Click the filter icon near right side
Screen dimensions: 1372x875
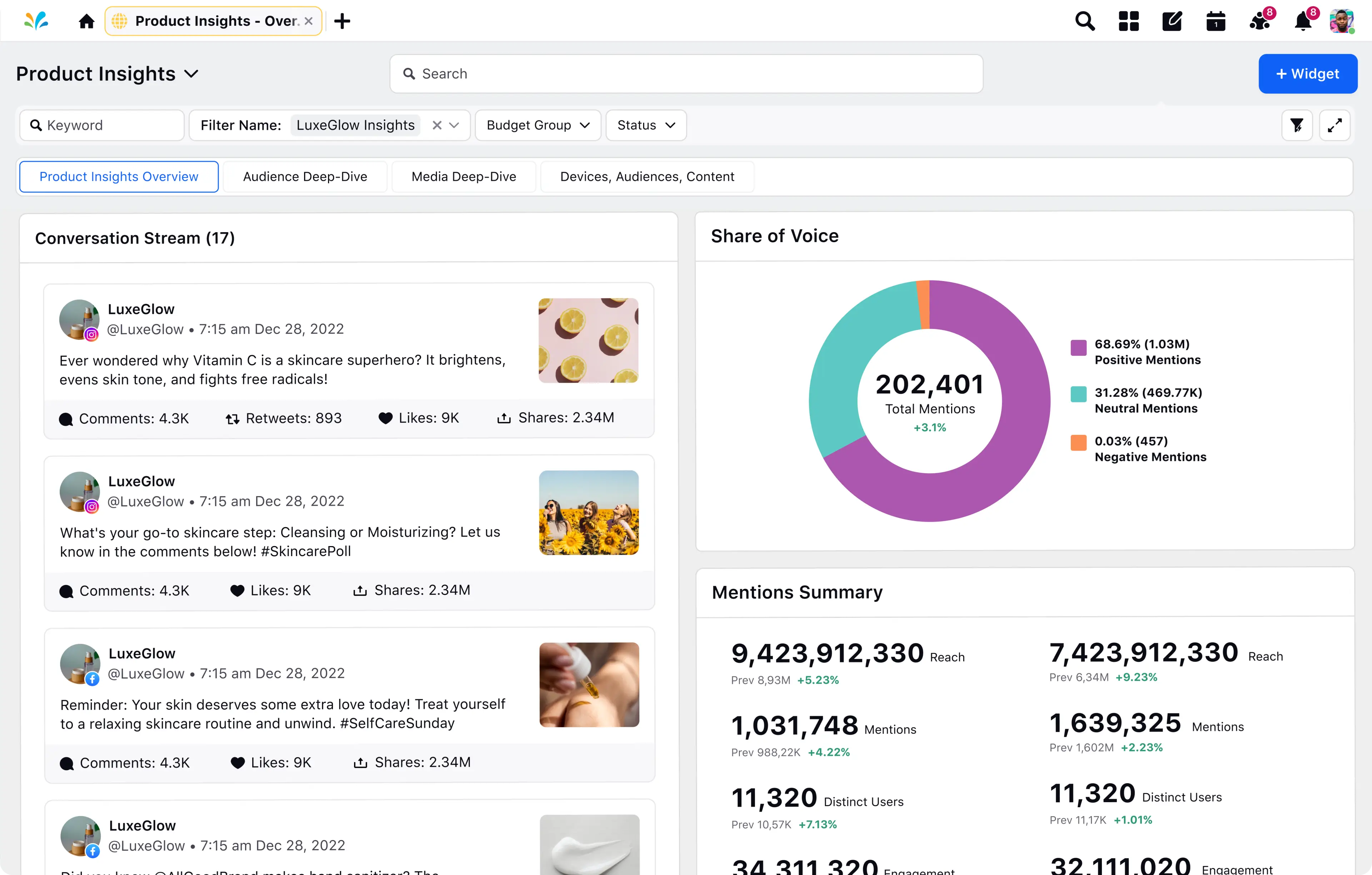[1297, 125]
